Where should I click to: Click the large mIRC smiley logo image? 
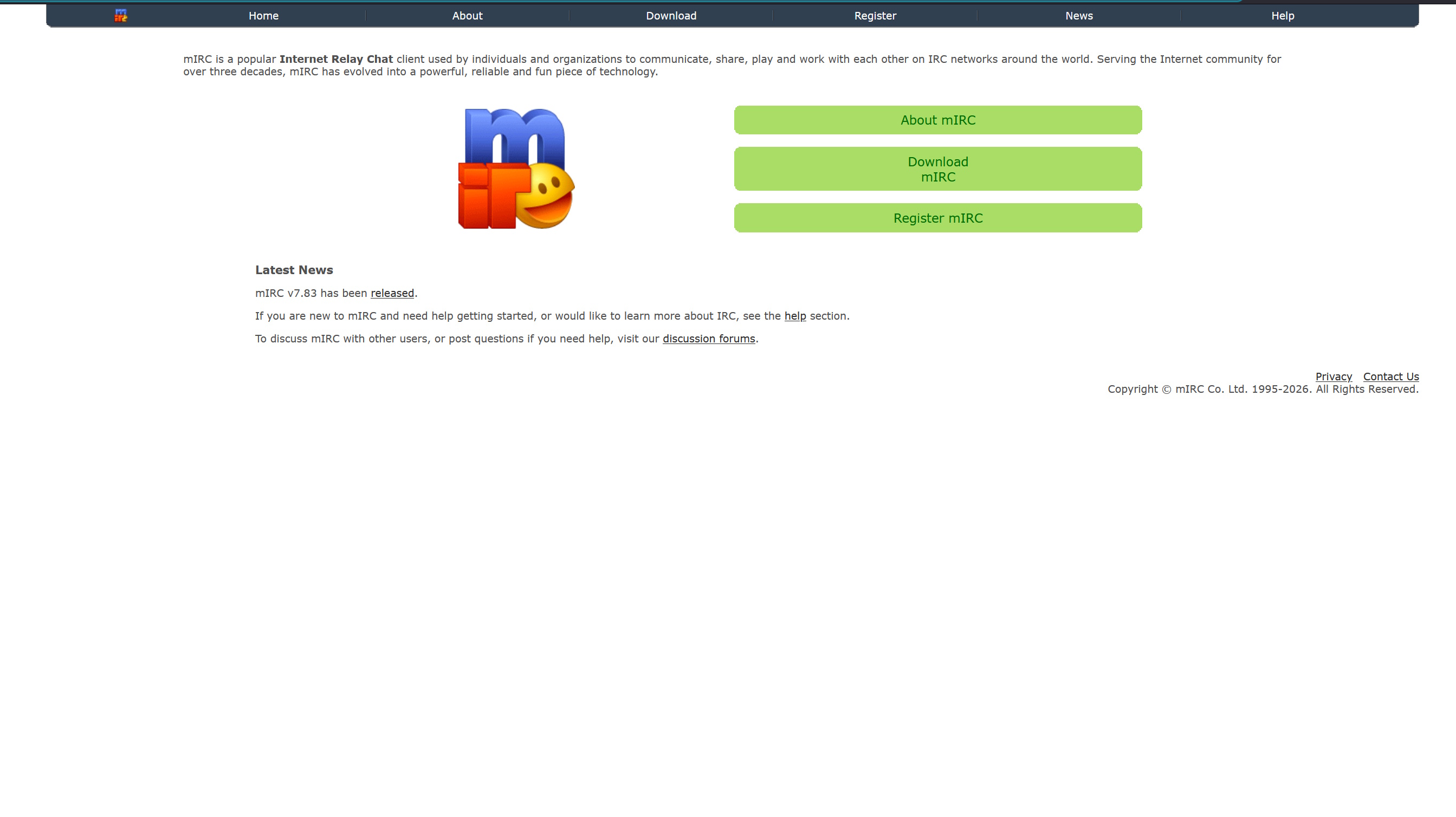coord(515,170)
